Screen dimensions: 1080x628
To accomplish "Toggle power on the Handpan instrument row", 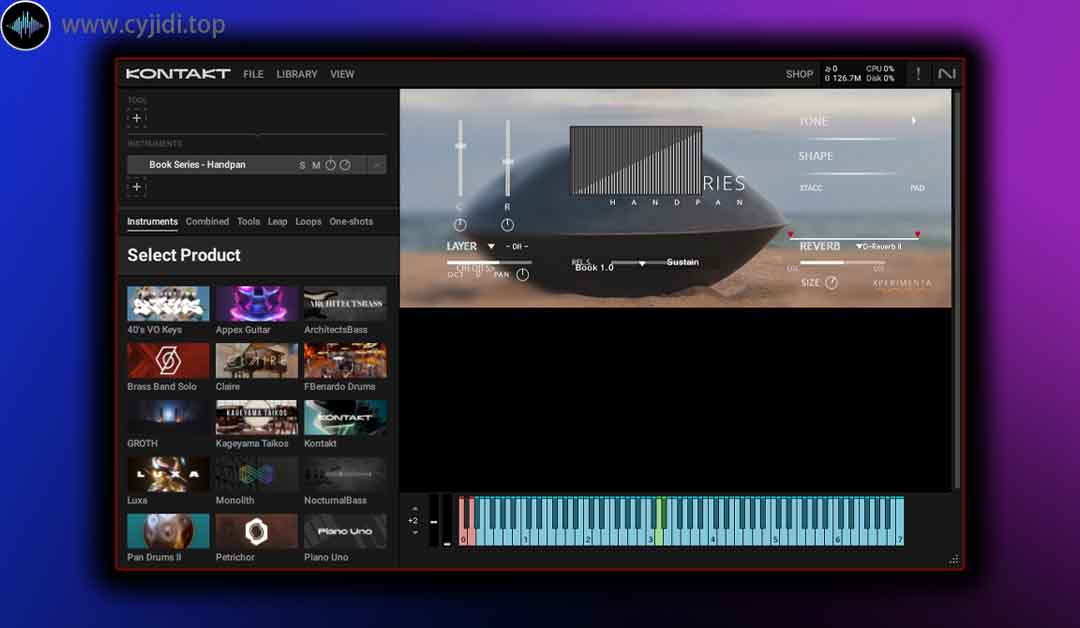I will [330, 165].
